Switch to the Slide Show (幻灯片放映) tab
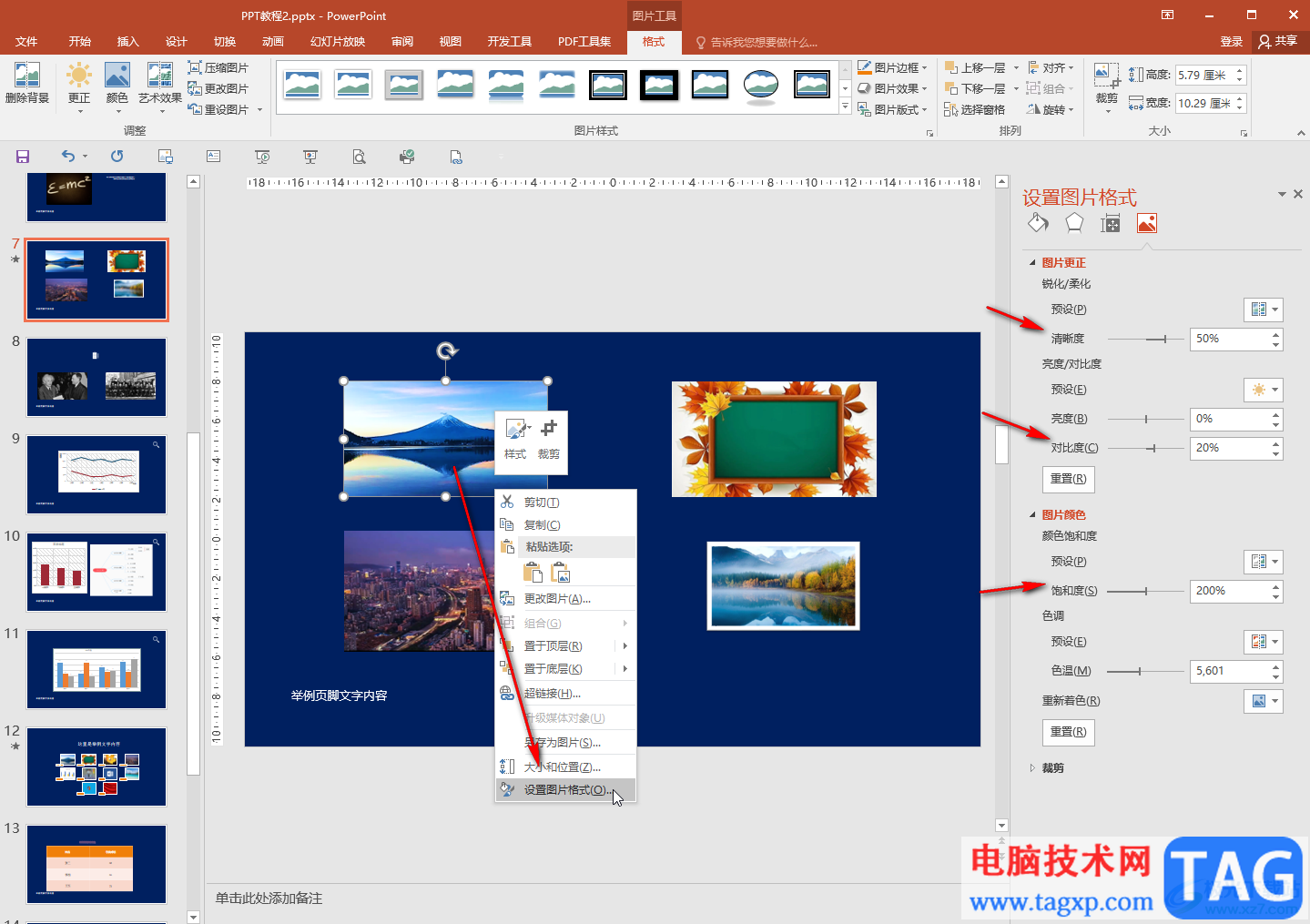Viewport: 1310px width, 924px height. point(338,42)
